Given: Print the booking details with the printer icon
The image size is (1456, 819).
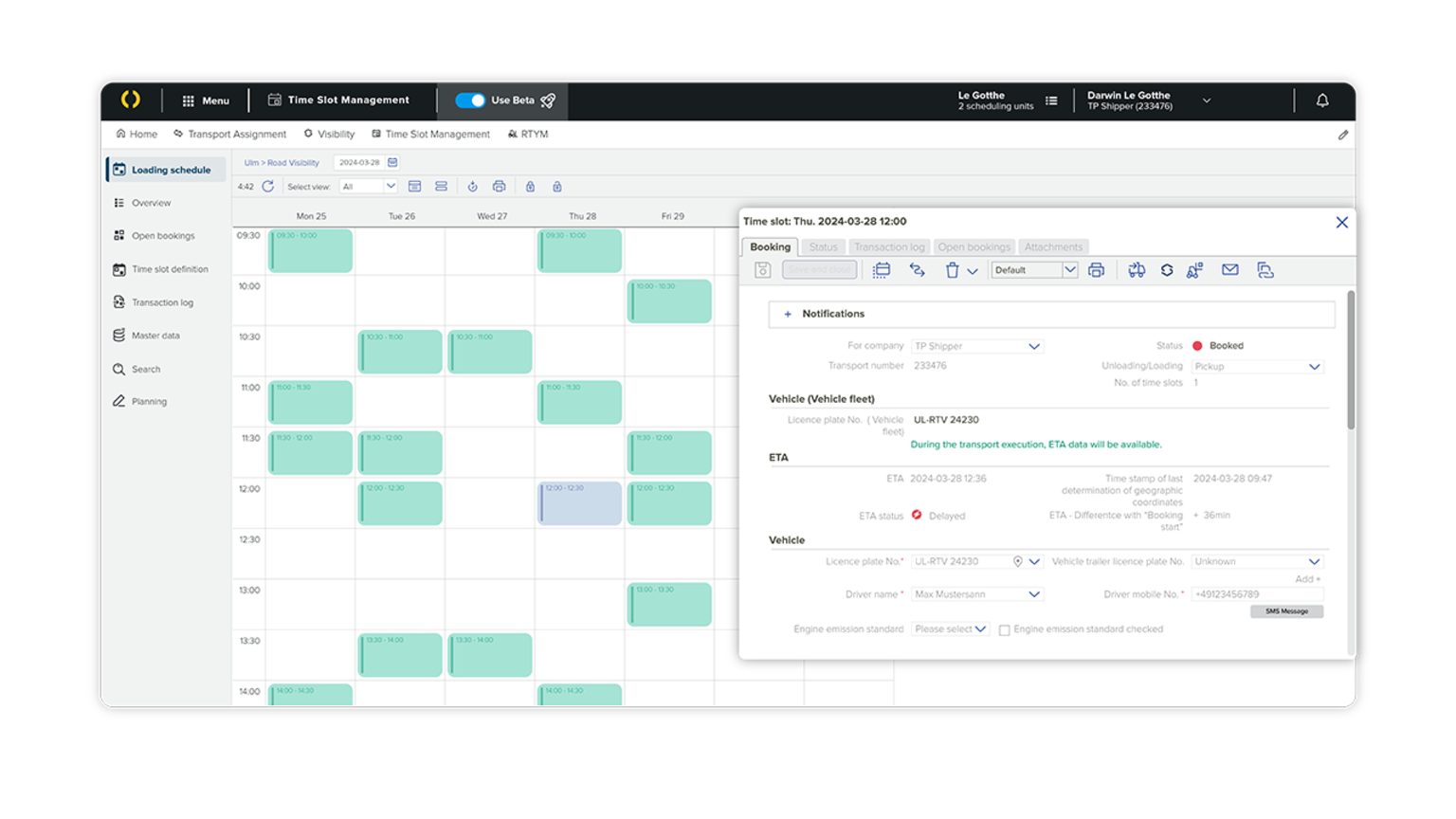Looking at the screenshot, I should pos(1097,270).
